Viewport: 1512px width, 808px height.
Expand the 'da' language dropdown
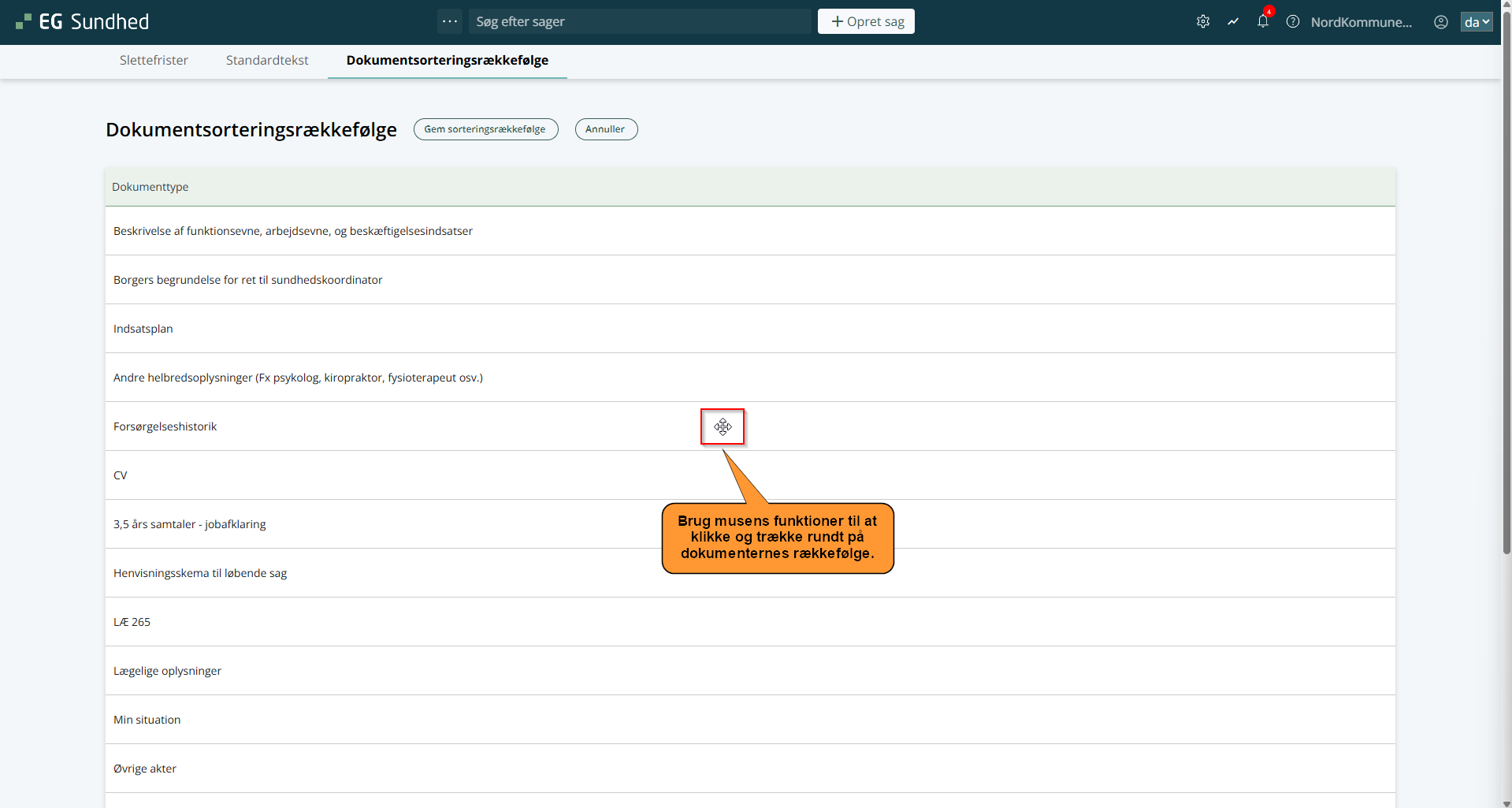[1477, 22]
